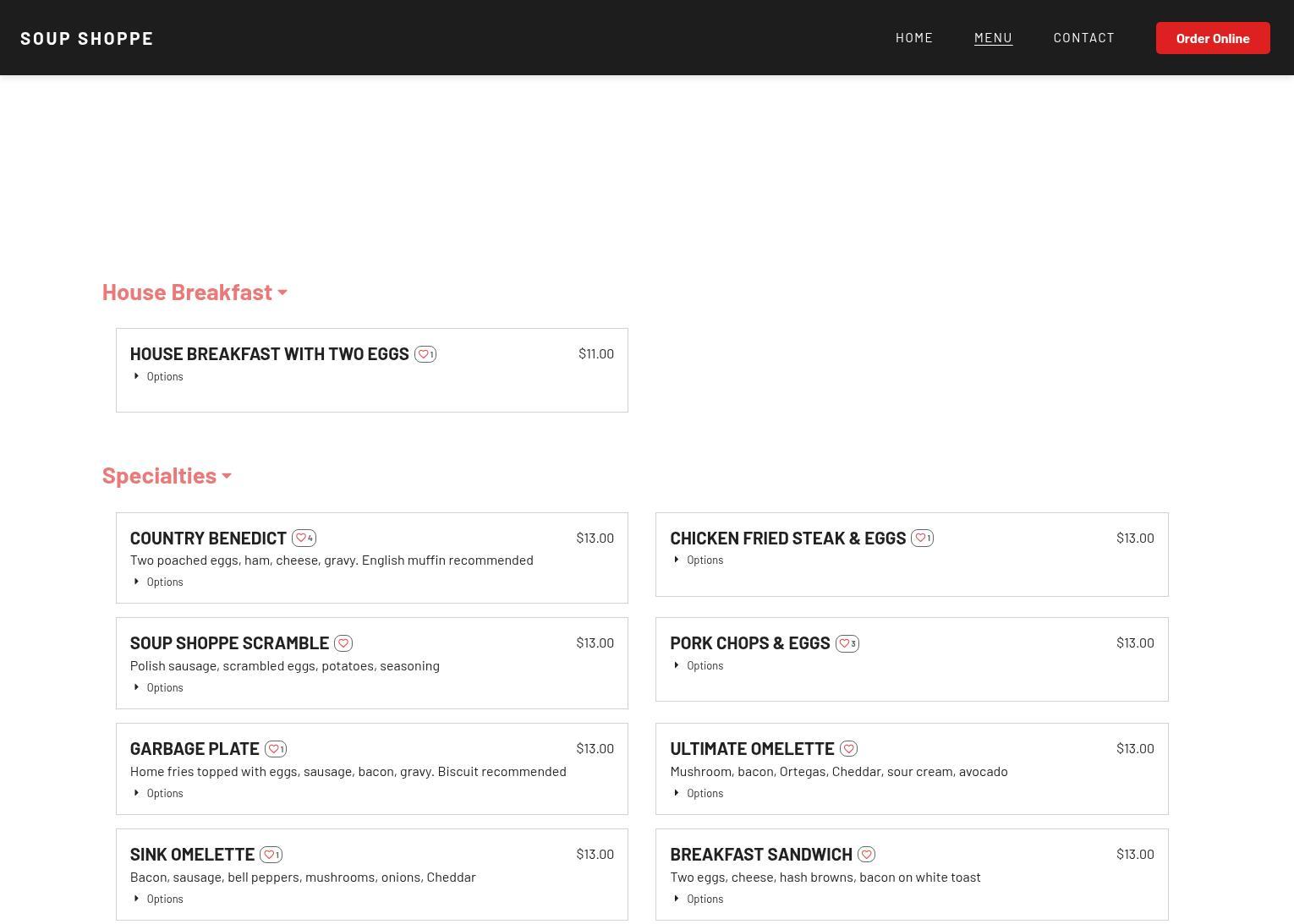The image size is (1294, 924).
Task: Favorite the Ultimate Omelette with heart icon
Action: [x=849, y=749]
